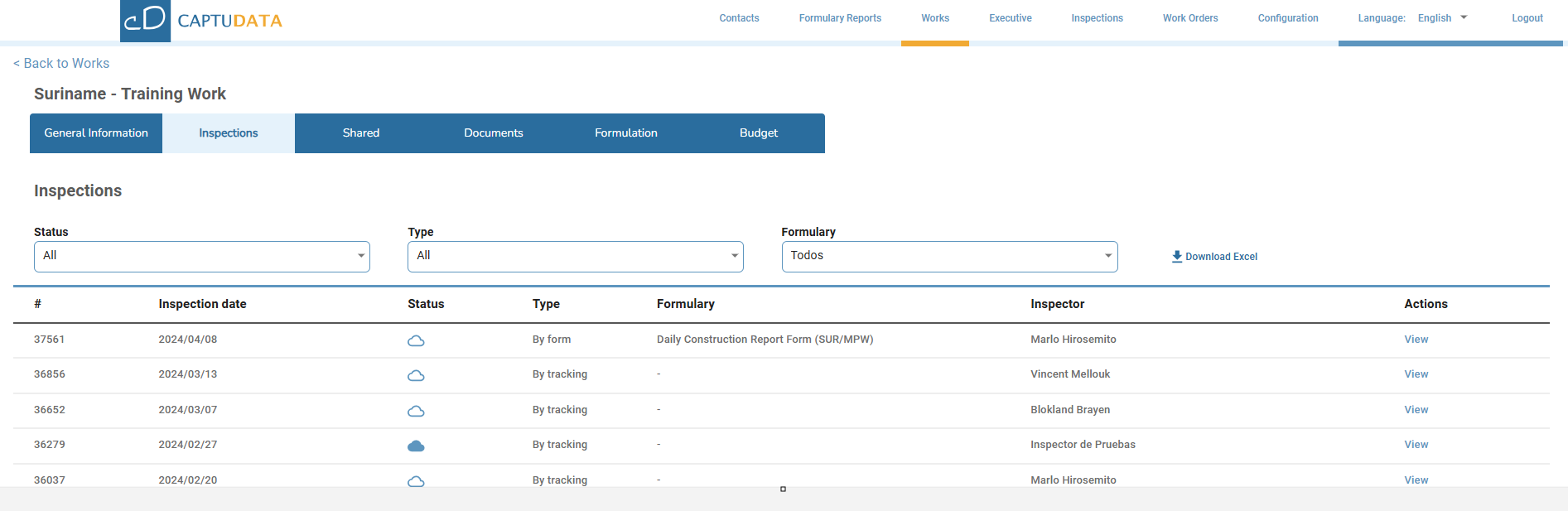Click the CaptuData logo icon
This screenshot has width=1568, height=511.
[145, 21]
